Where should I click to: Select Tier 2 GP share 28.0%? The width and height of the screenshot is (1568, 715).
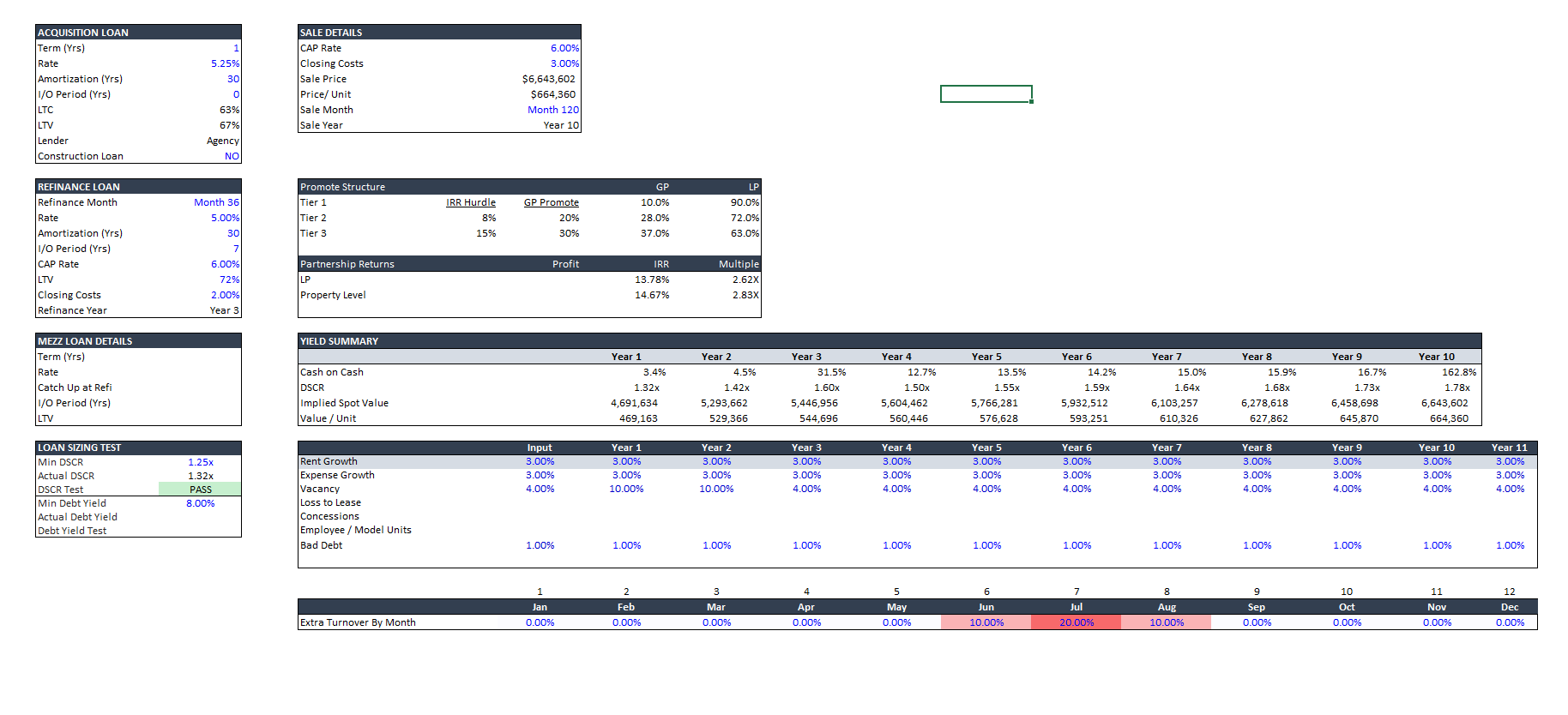655,218
